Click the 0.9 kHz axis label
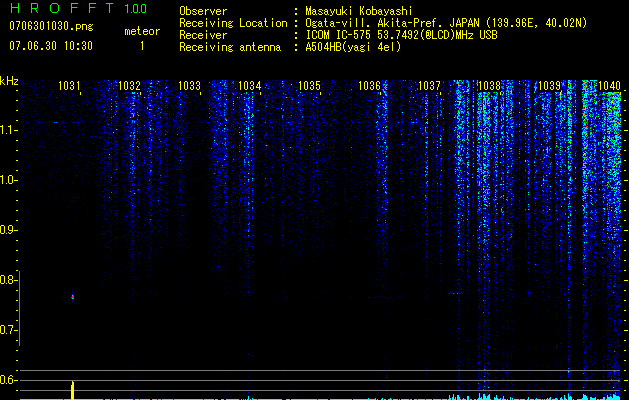 tap(8, 230)
